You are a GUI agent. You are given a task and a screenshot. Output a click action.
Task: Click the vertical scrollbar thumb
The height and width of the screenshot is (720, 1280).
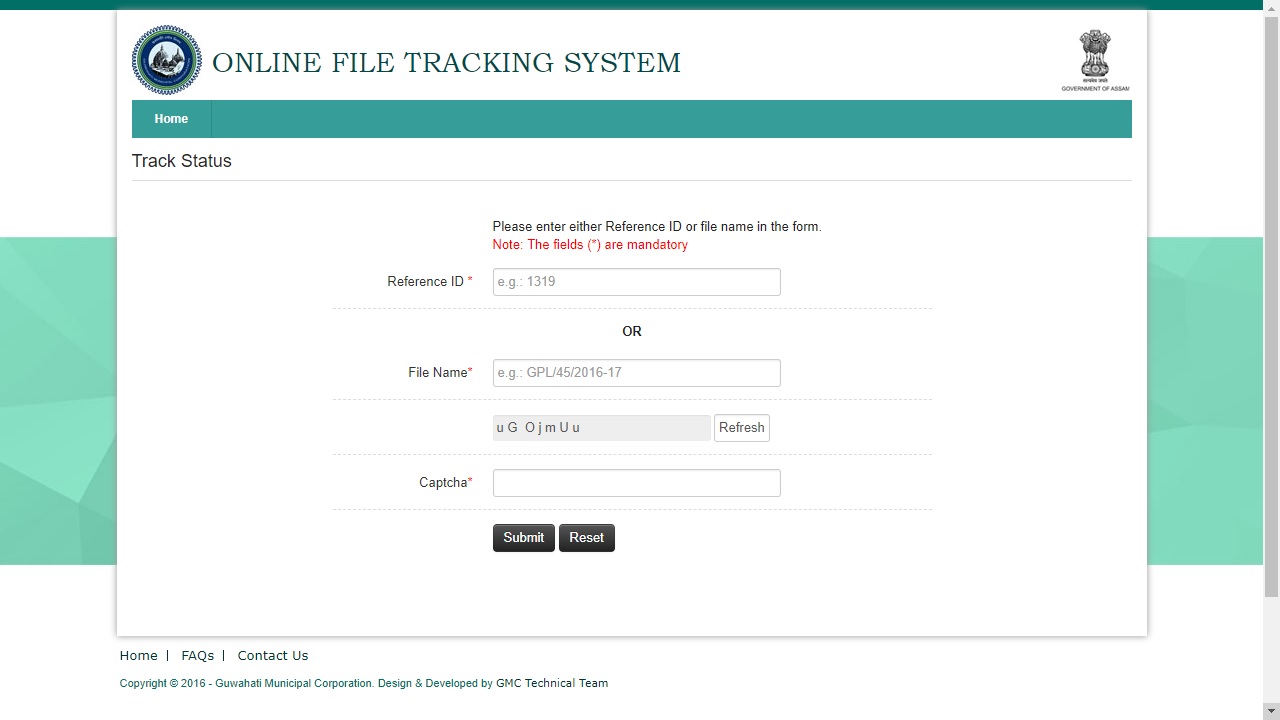1271,300
